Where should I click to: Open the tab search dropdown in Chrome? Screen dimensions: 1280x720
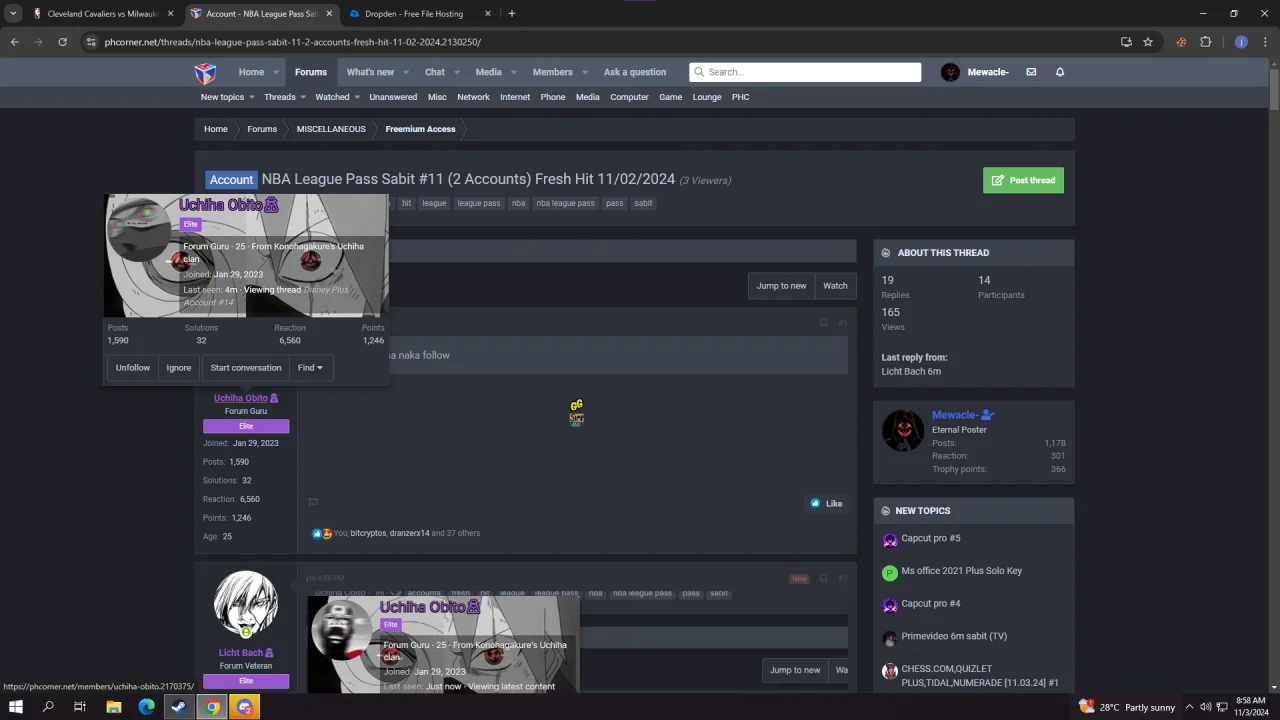(x=13, y=14)
